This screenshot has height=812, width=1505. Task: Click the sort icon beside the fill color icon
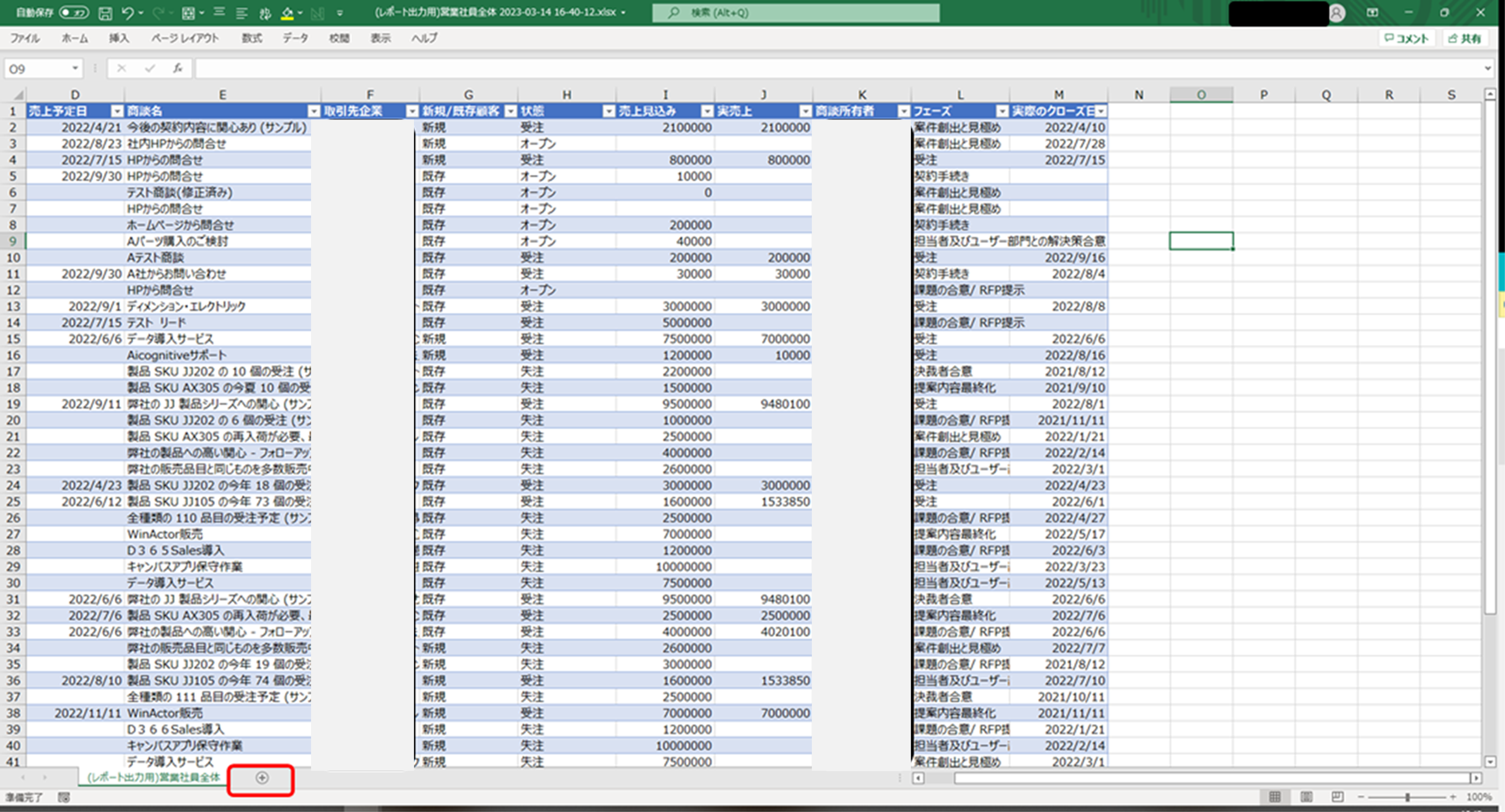pos(265,13)
